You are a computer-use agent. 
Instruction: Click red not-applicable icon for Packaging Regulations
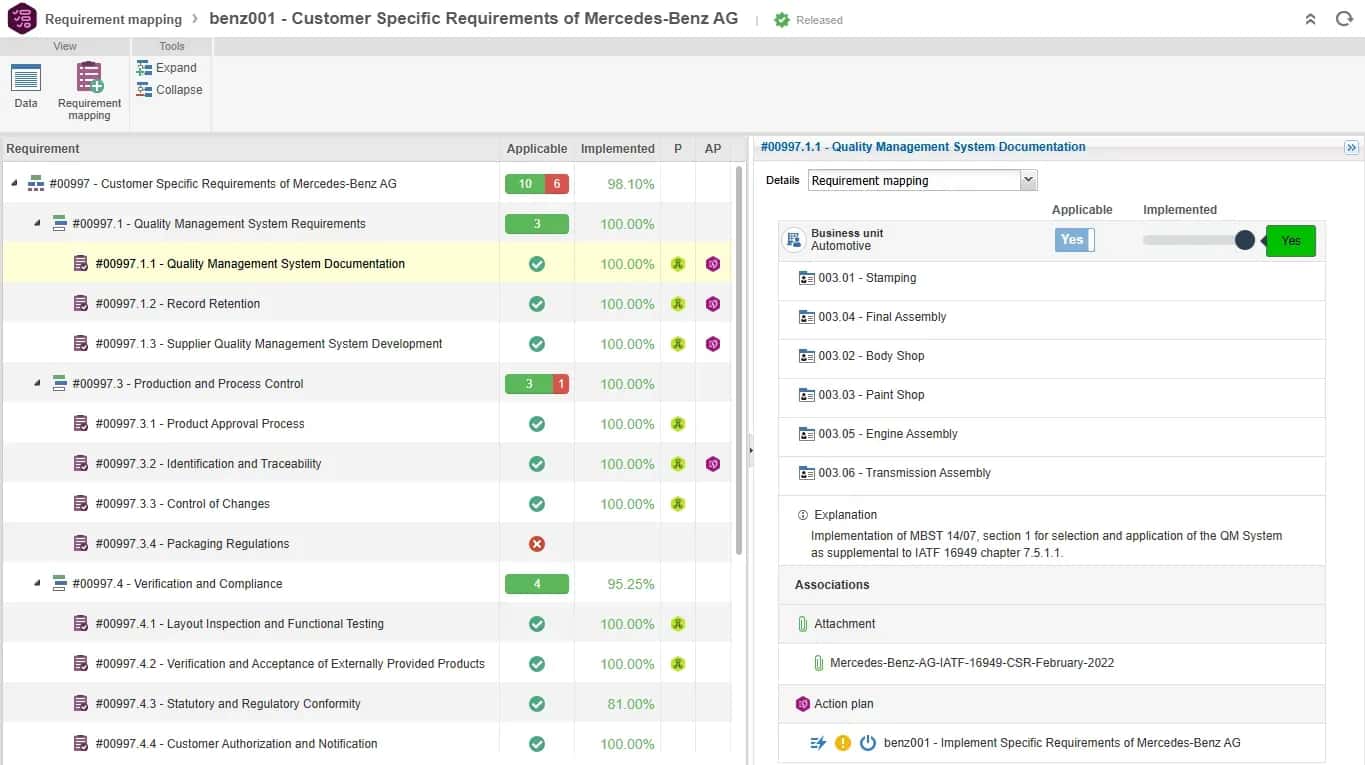click(x=537, y=544)
